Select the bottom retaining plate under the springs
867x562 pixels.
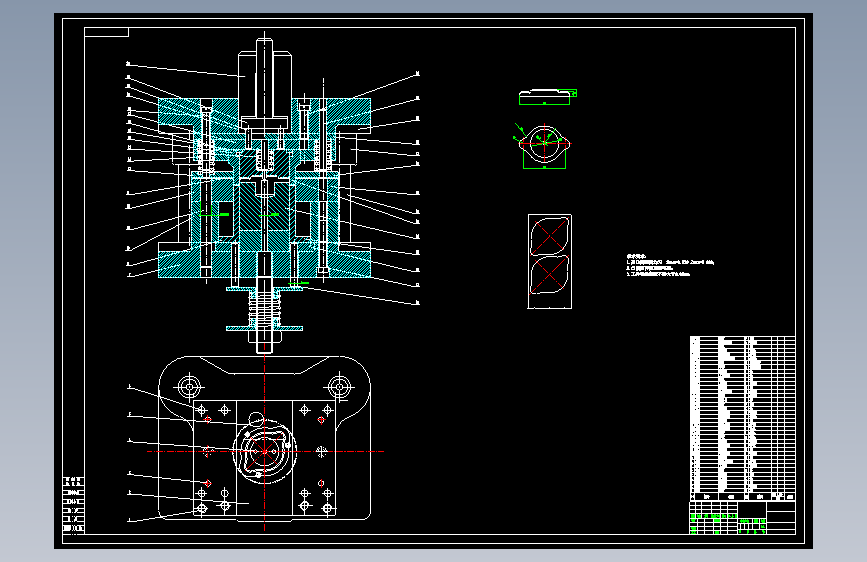264,329
